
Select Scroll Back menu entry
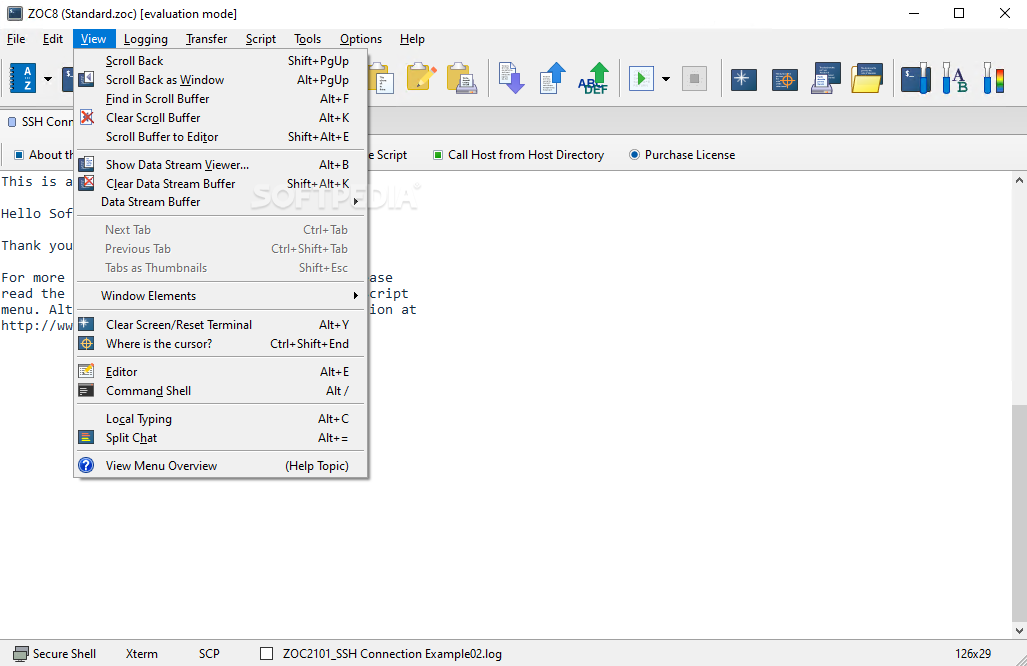point(221,61)
